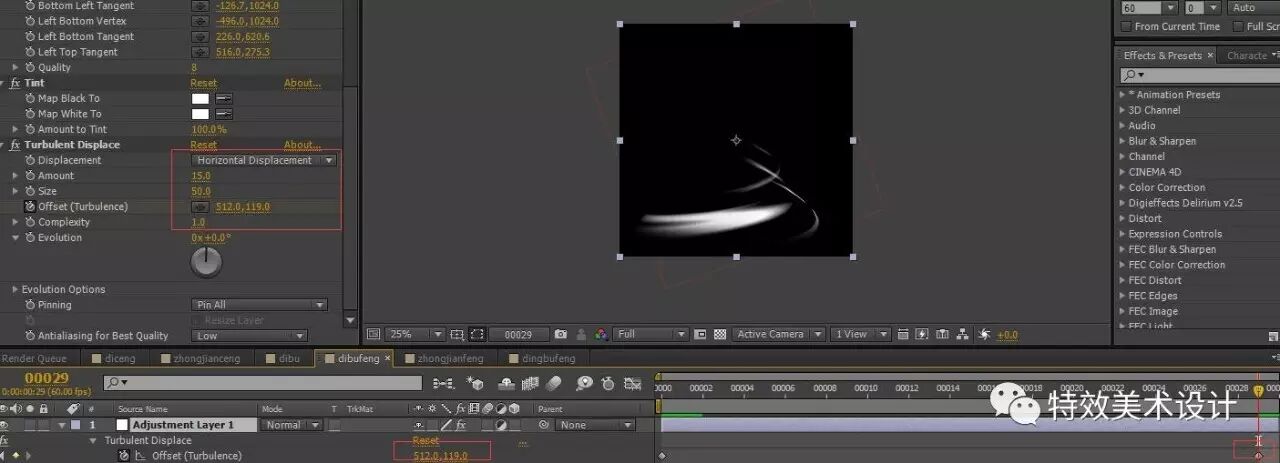Click the Map White To eyedropper
The width and height of the screenshot is (1280, 463).
(x=224, y=114)
